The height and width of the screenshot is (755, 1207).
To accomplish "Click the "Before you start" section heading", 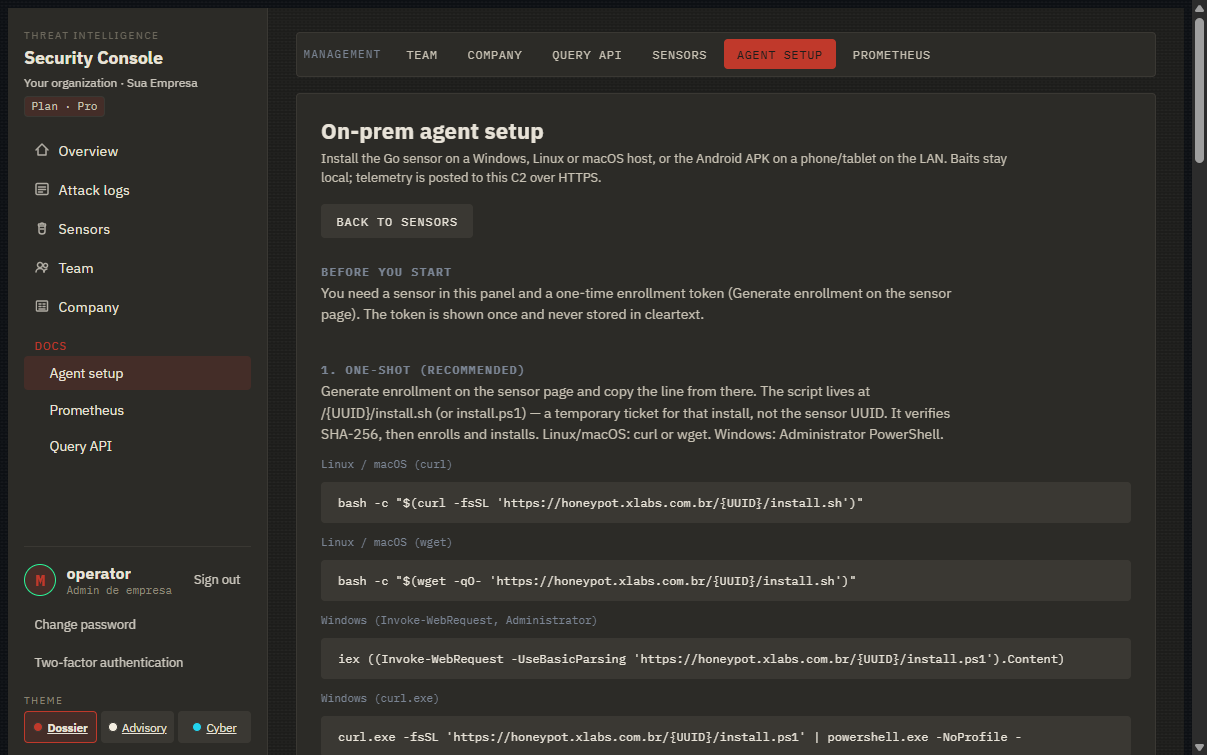I will pyautogui.click(x=386, y=272).
